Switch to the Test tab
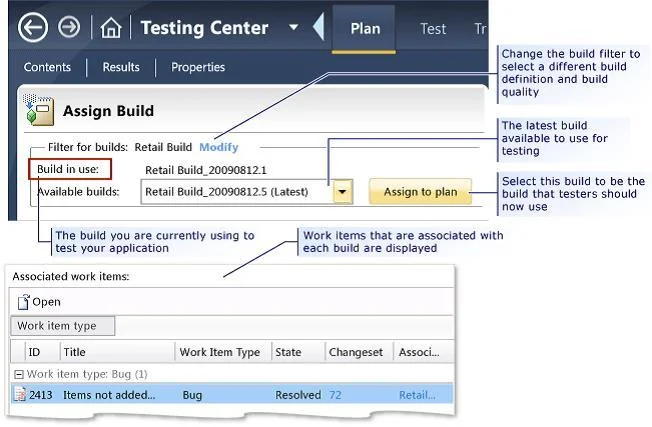 point(433,29)
